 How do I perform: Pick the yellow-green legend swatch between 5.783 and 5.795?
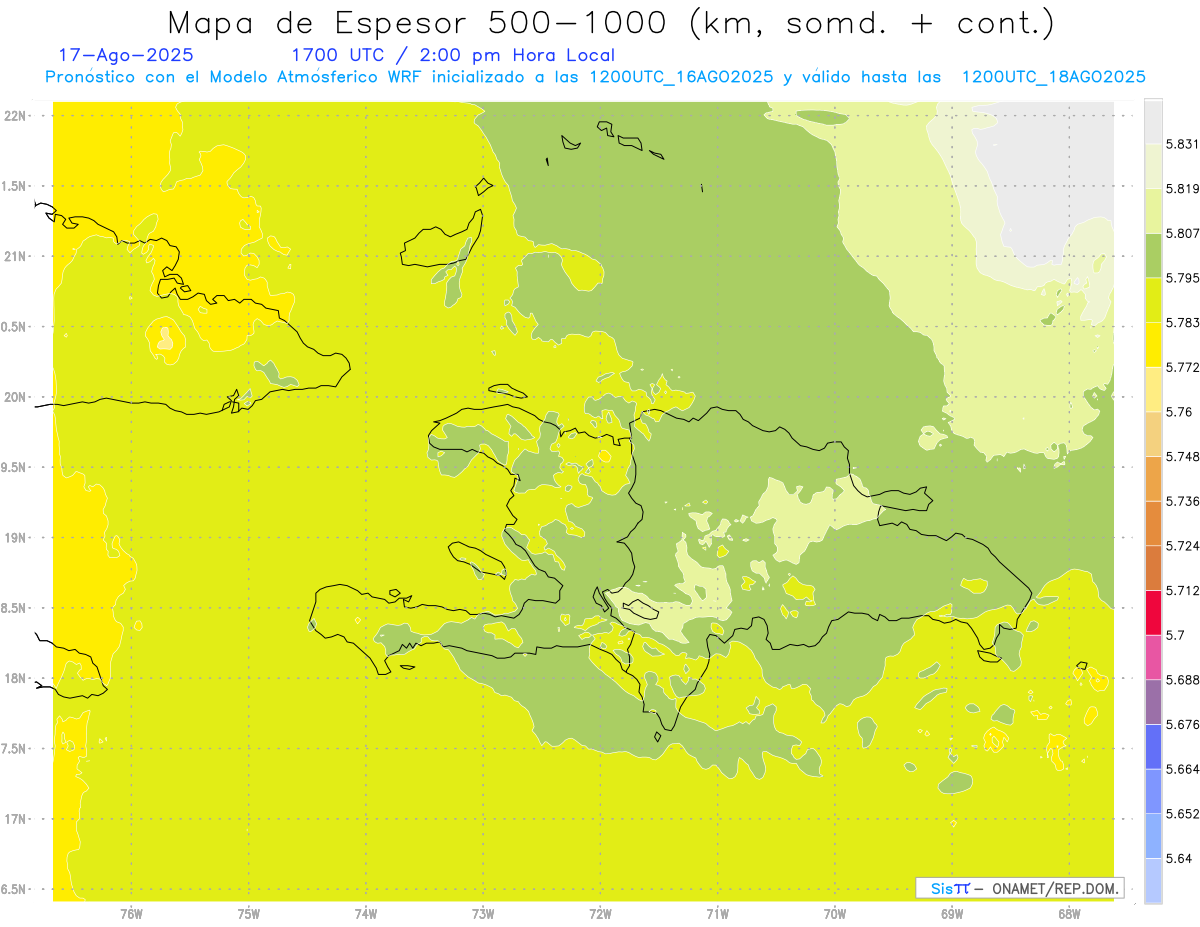pos(1153,300)
